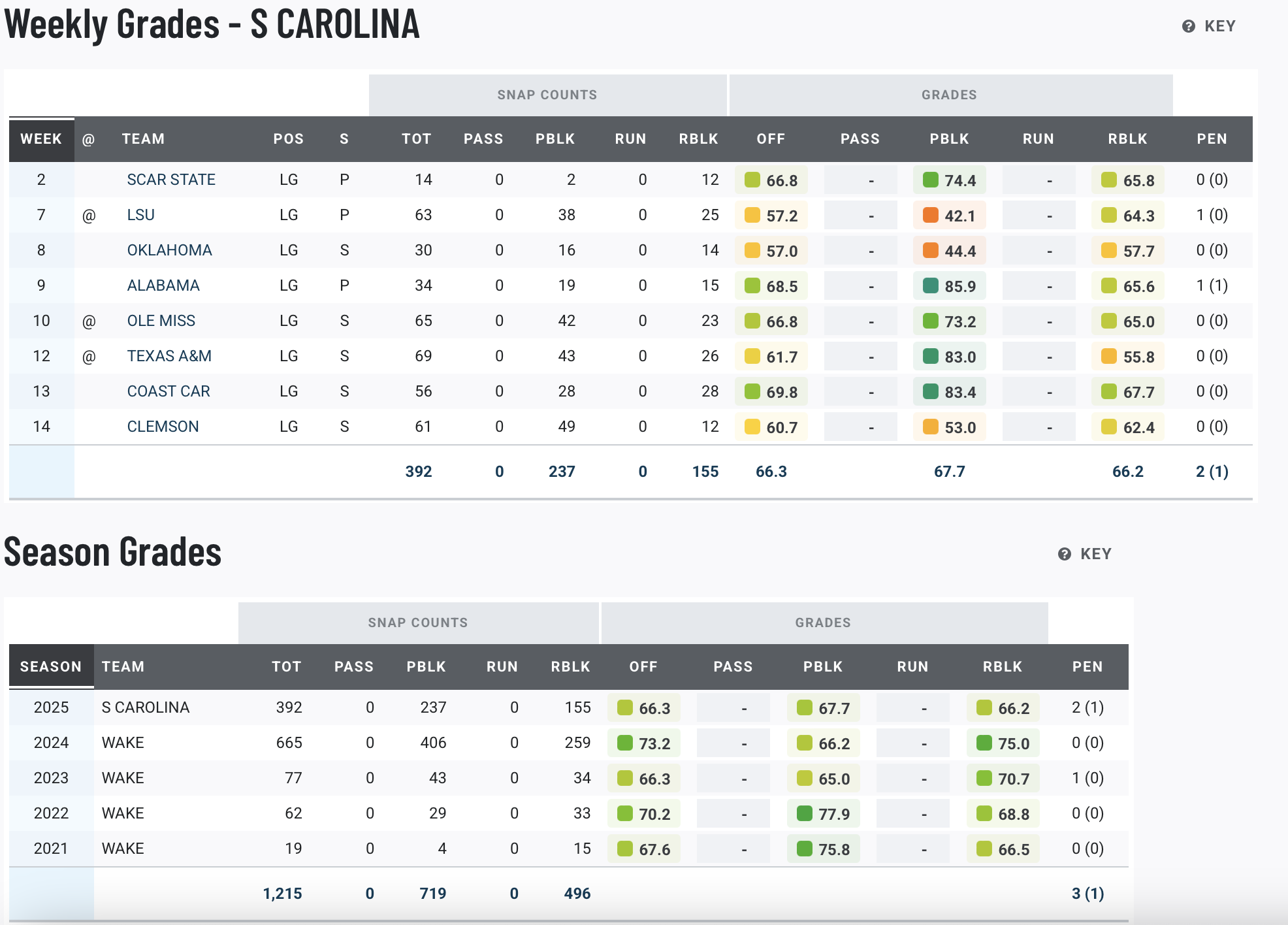The image size is (1288, 925).
Task: Sort weekly grades by OFF column header
Action: (x=771, y=139)
